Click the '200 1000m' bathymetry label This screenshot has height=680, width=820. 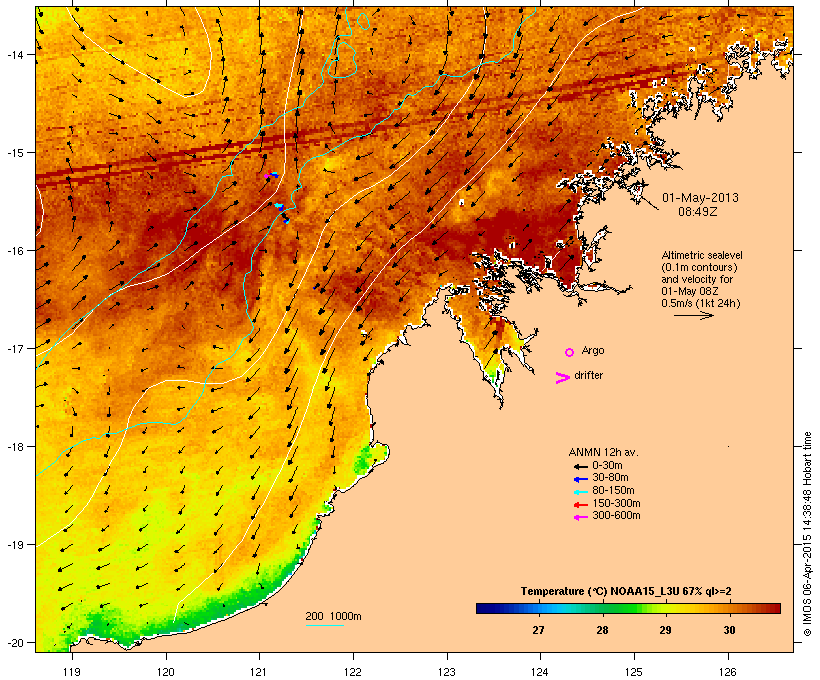(x=333, y=616)
